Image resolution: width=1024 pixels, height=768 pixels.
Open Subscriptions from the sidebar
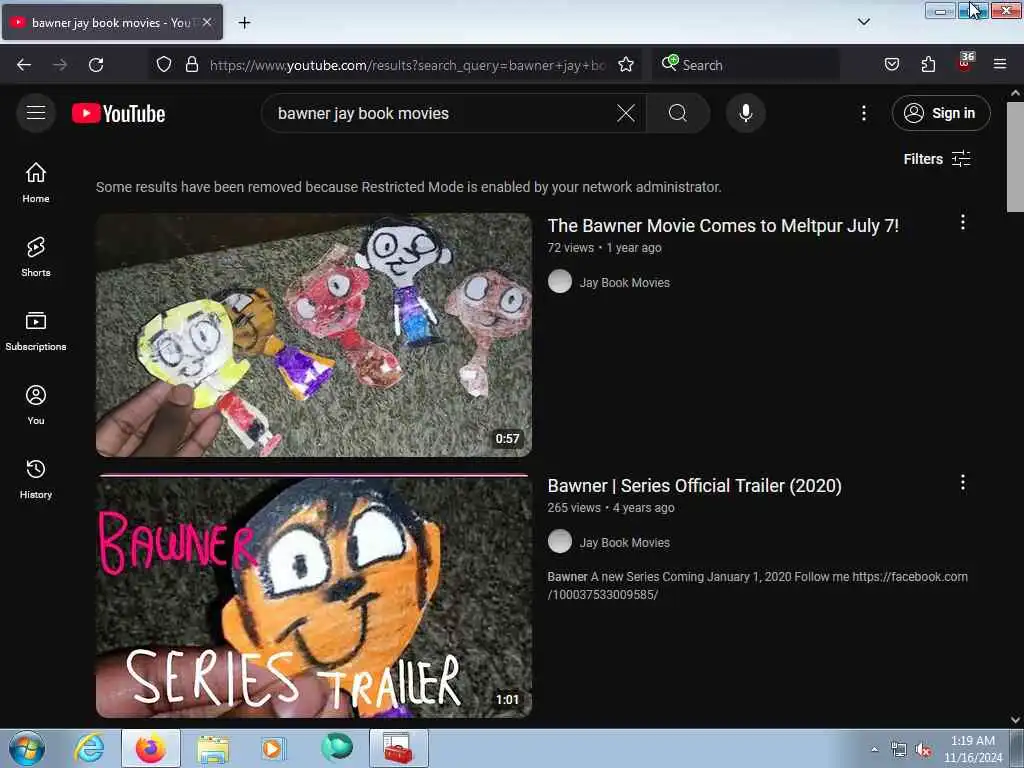[36, 331]
